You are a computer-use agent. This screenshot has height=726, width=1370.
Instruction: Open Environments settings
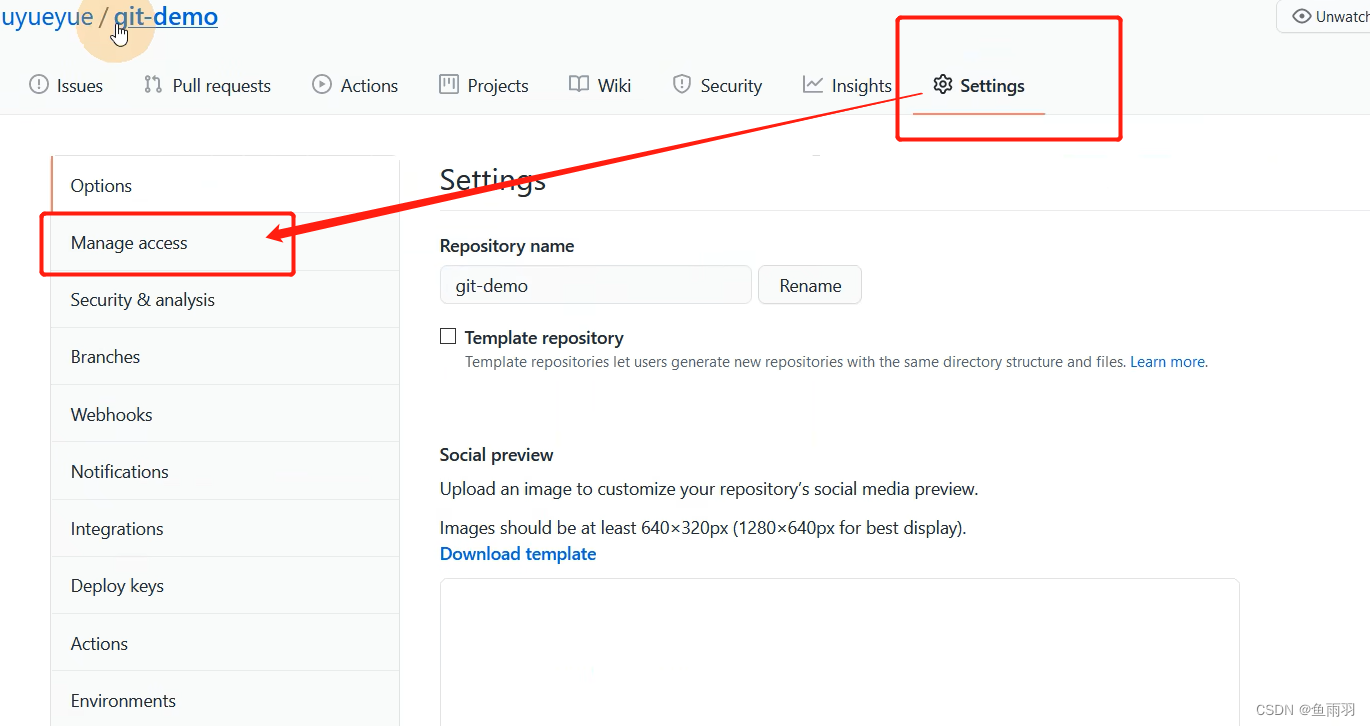(x=225, y=700)
